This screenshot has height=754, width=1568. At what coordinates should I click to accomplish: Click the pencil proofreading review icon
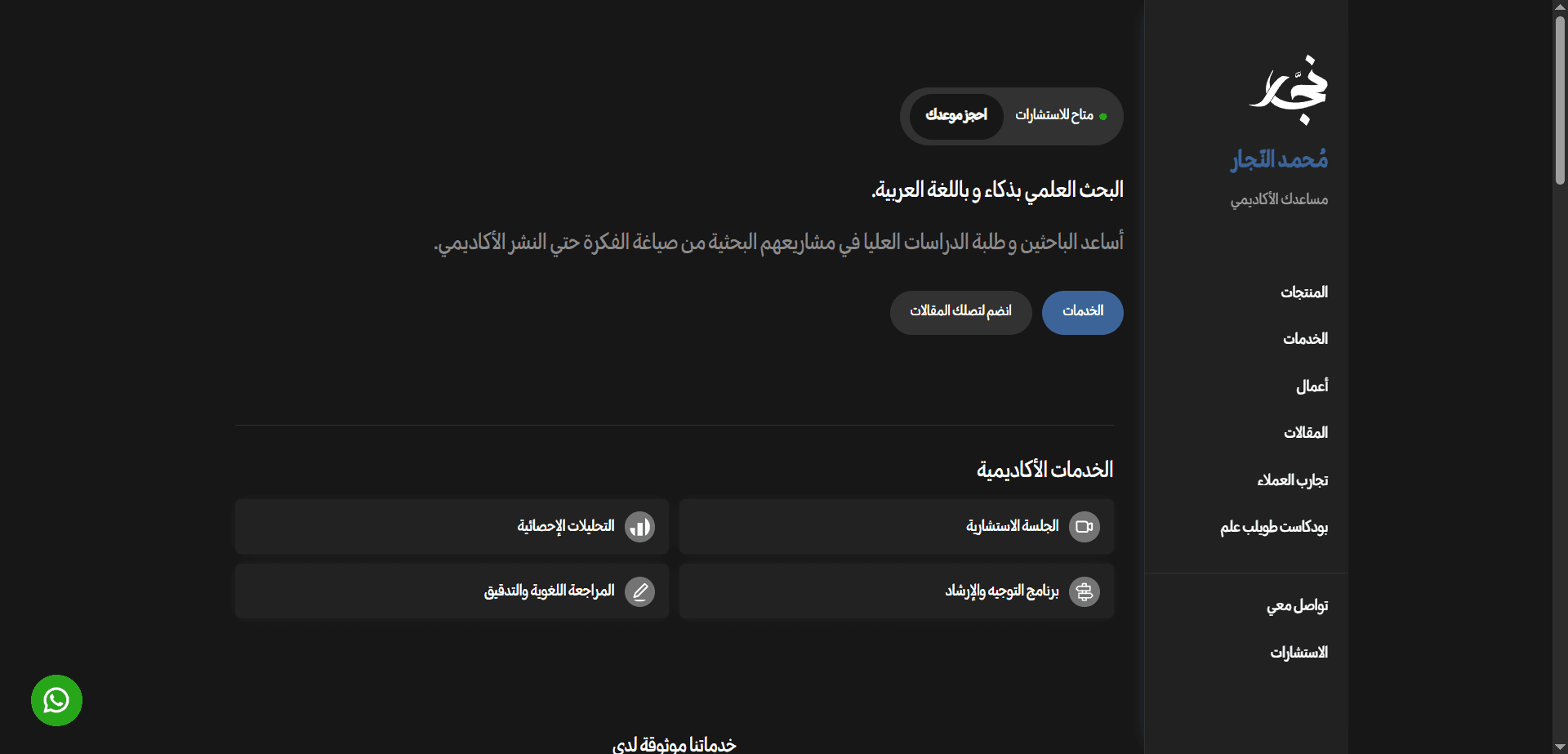[639, 591]
